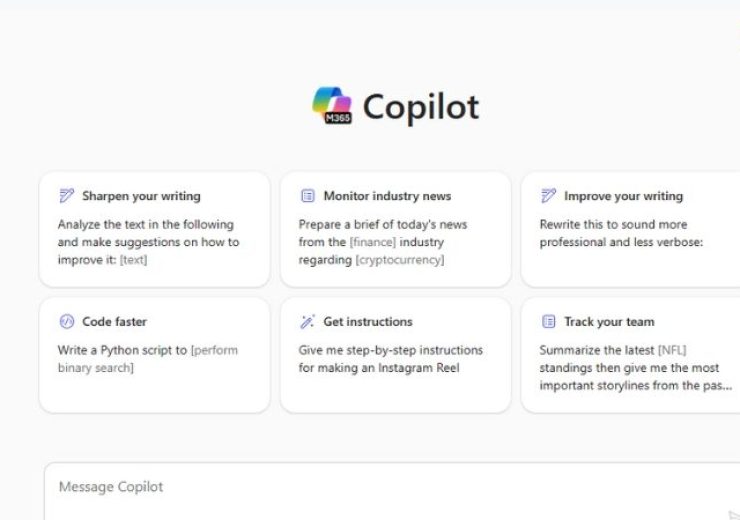Select the Get instructions prompt card

tap(395, 355)
